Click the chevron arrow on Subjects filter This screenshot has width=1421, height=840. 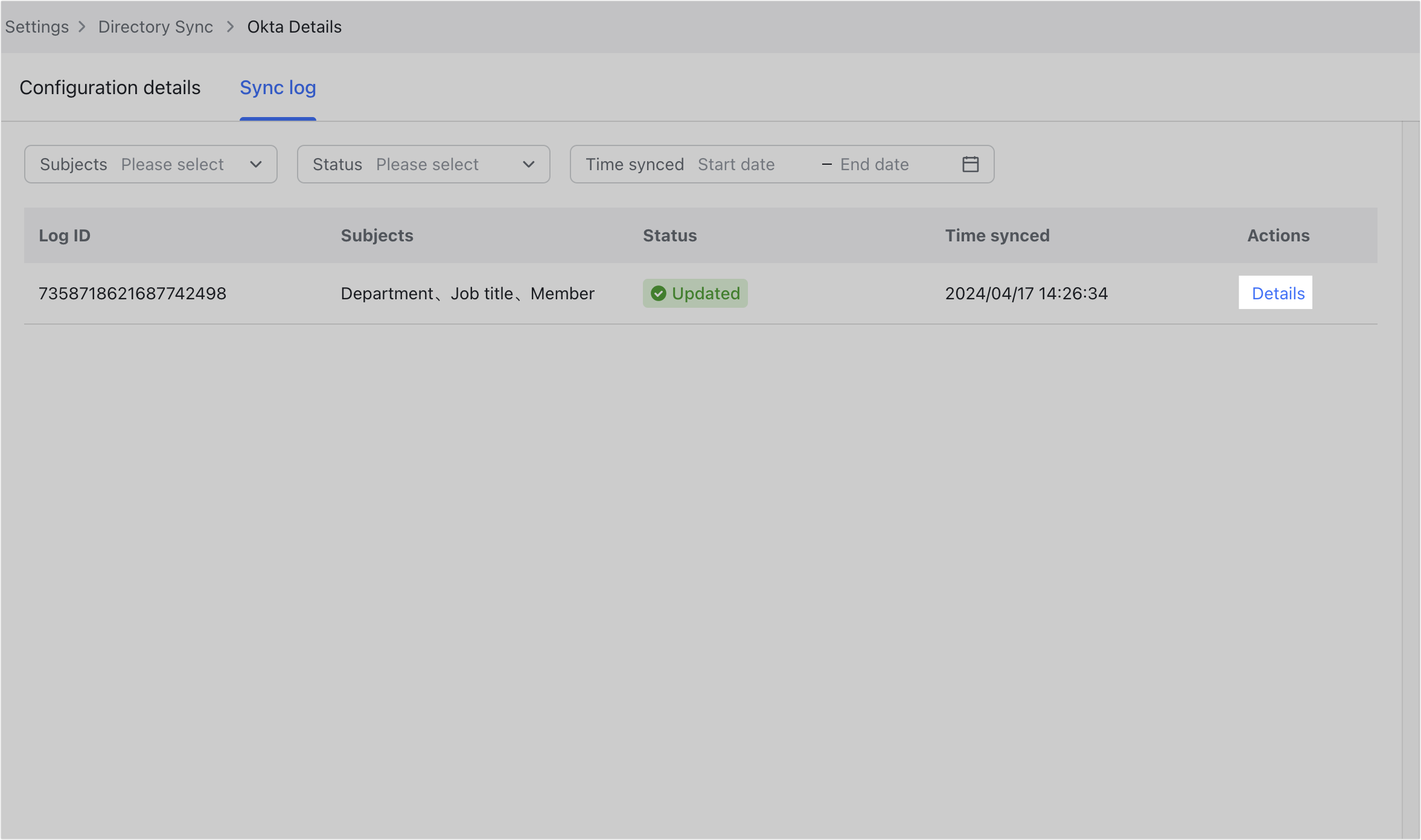click(256, 164)
